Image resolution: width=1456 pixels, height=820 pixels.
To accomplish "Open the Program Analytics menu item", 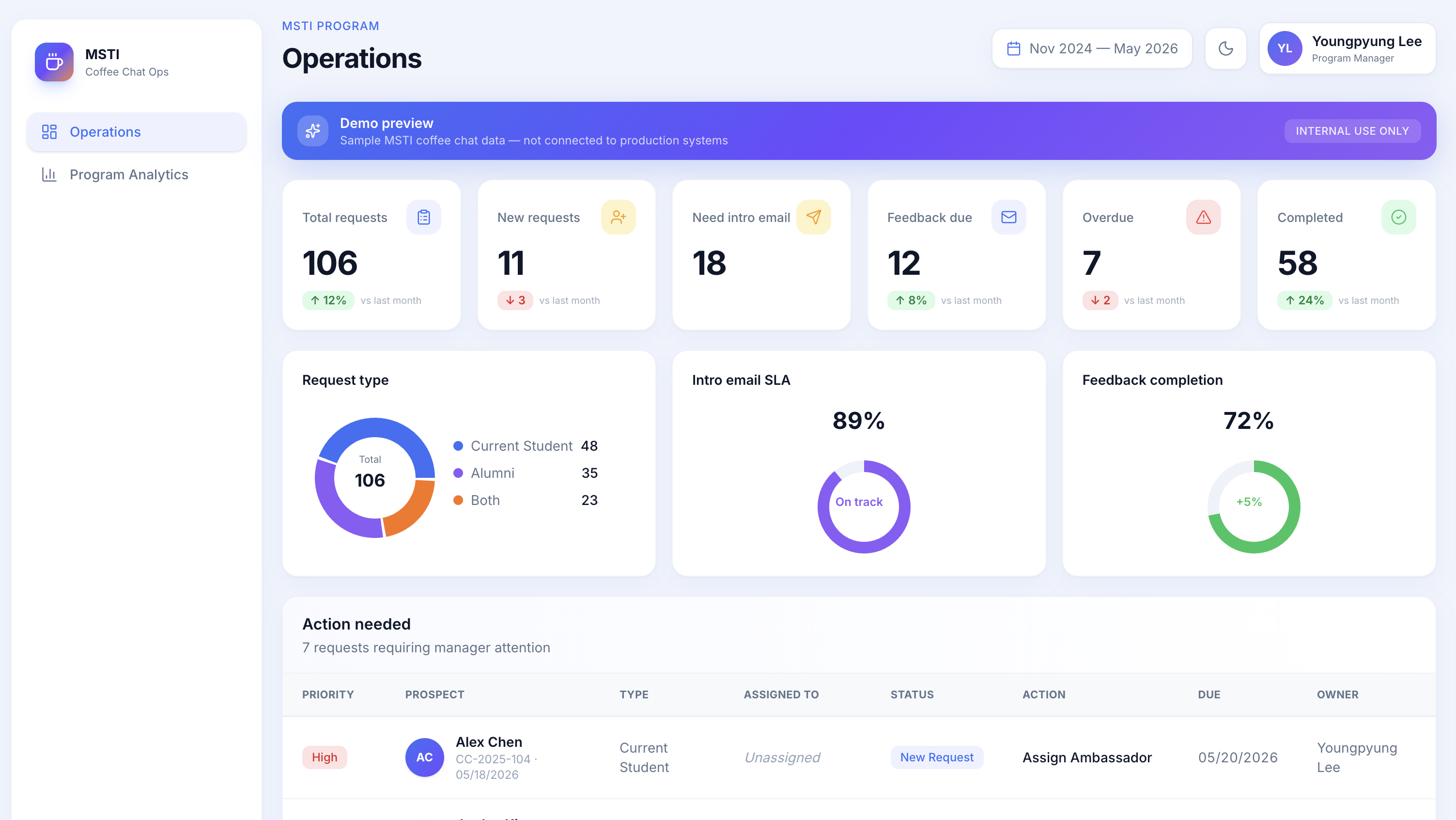I will (136, 174).
